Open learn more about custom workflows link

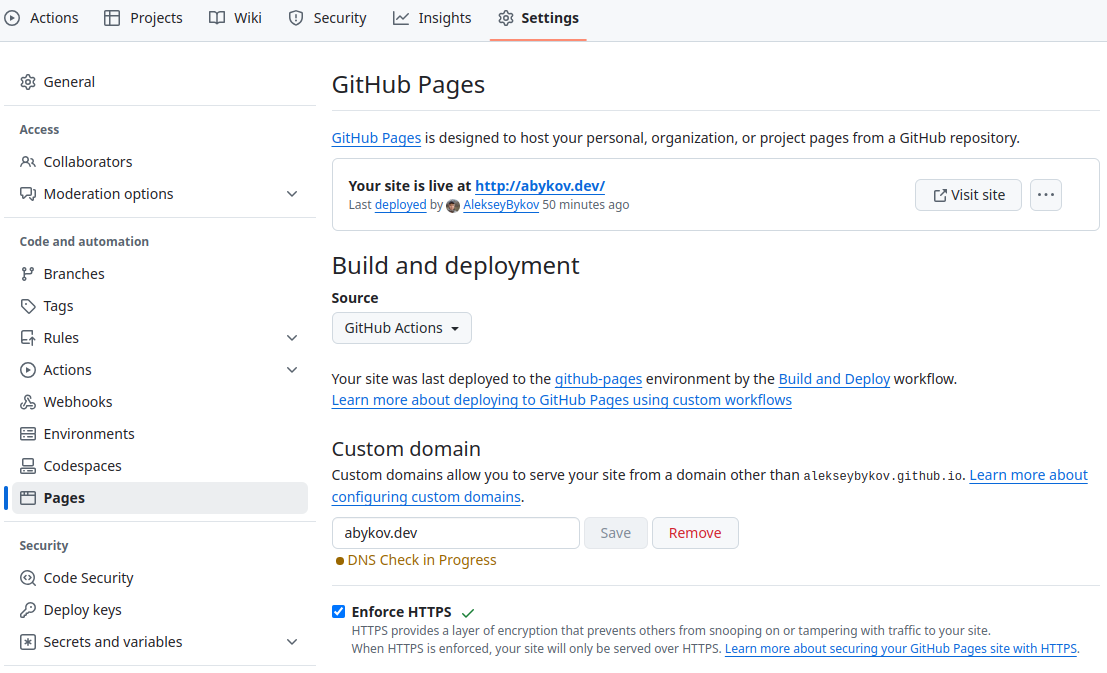tap(561, 400)
